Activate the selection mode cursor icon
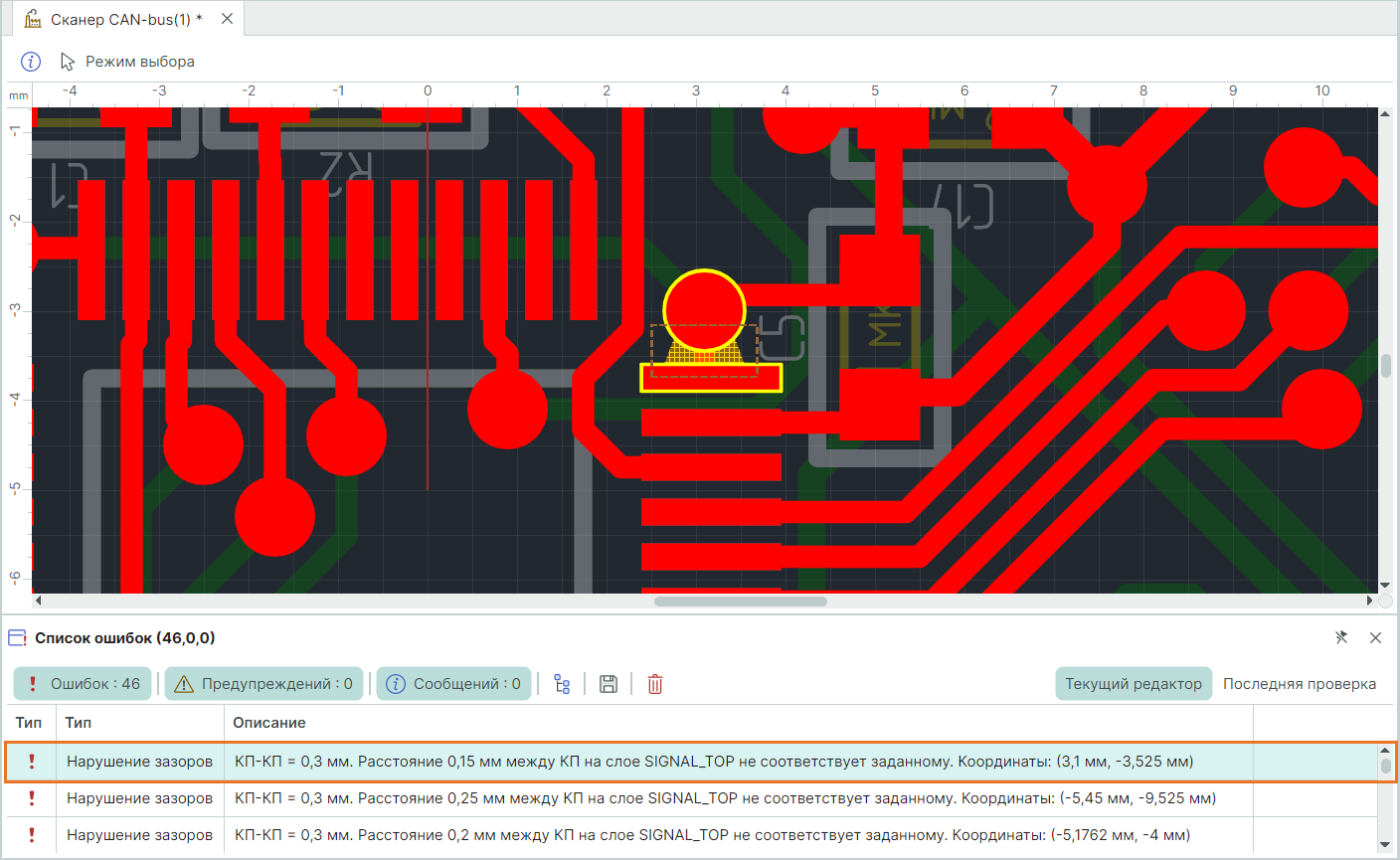 [68, 62]
